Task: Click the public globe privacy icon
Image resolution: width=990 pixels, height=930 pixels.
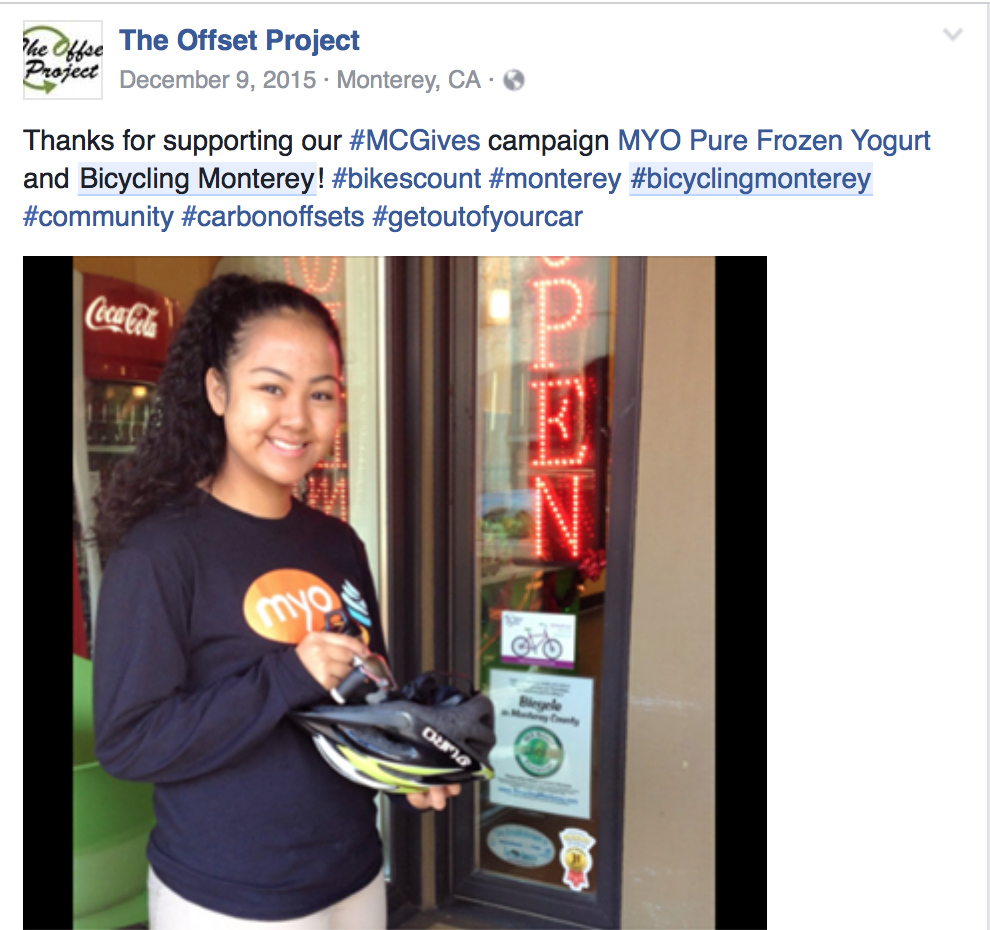Action: pyautogui.click(x=514, y=80)
